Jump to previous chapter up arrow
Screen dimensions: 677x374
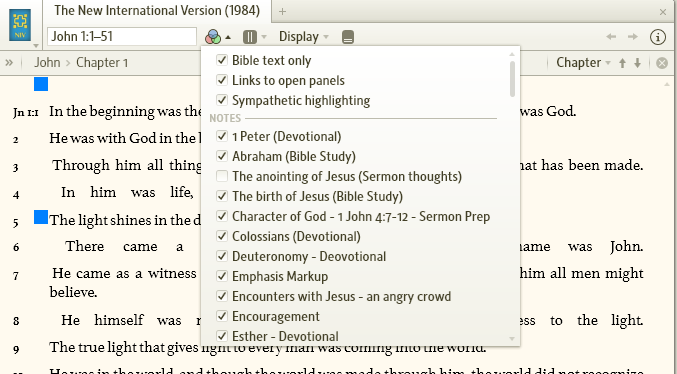tap(622, 63)
